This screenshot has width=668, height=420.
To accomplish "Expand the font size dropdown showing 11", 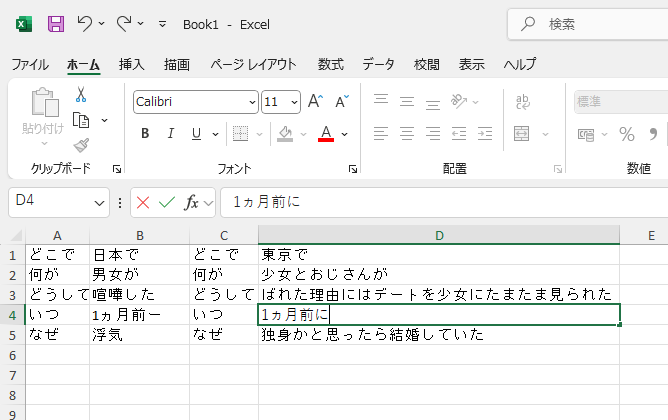I will coord(295,102).
